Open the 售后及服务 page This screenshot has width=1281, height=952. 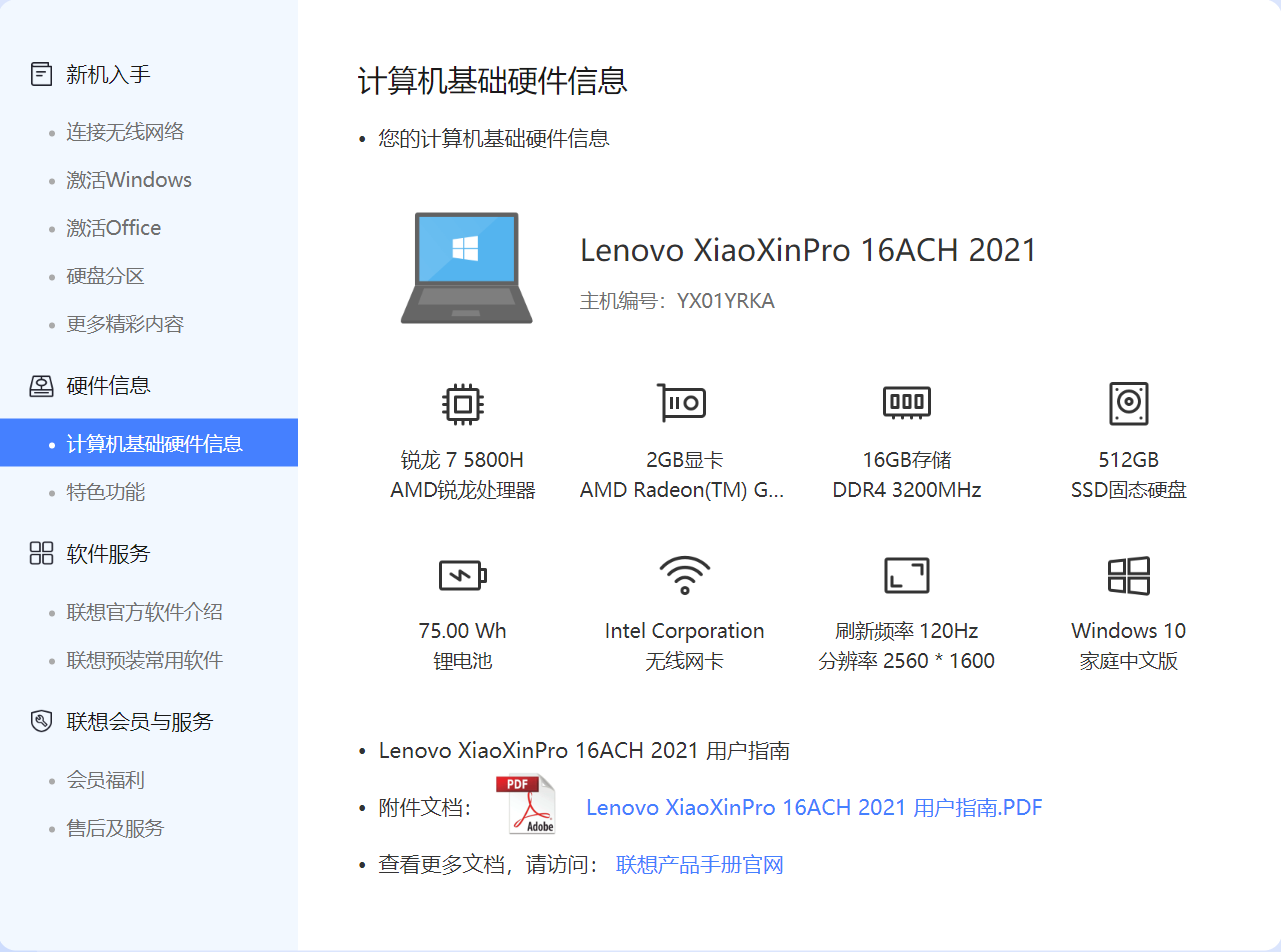tap(115, 828)
